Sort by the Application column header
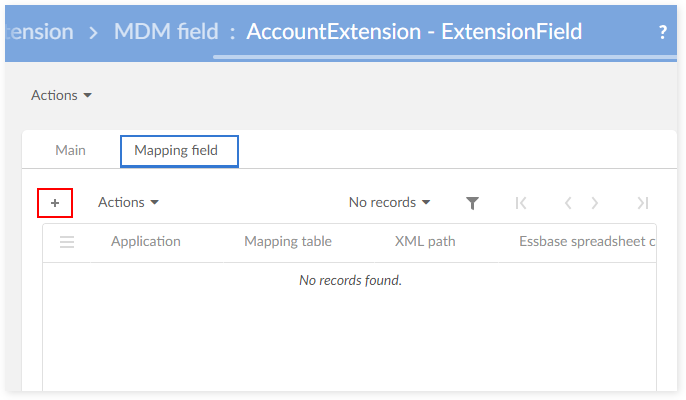The image size is (686, 400). (146, 241)
